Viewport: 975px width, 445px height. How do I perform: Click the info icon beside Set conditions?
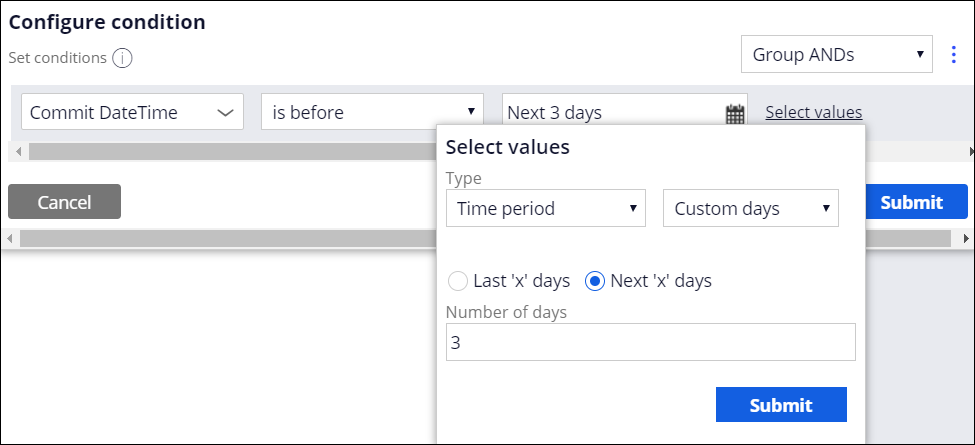pos(122,58)
